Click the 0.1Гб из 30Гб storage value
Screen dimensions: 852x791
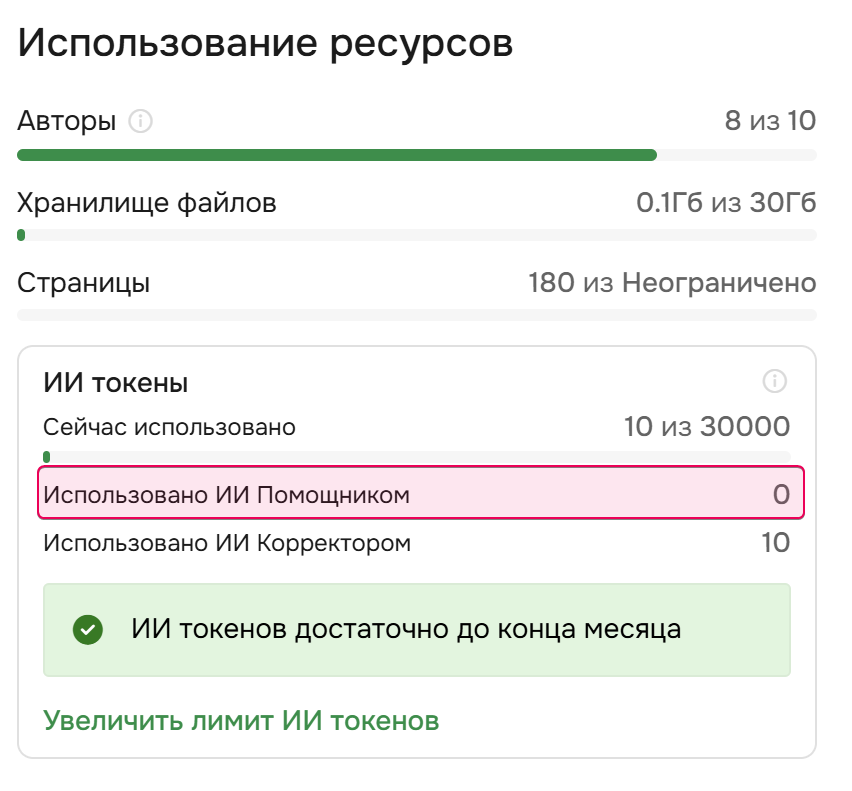[727, 201]
